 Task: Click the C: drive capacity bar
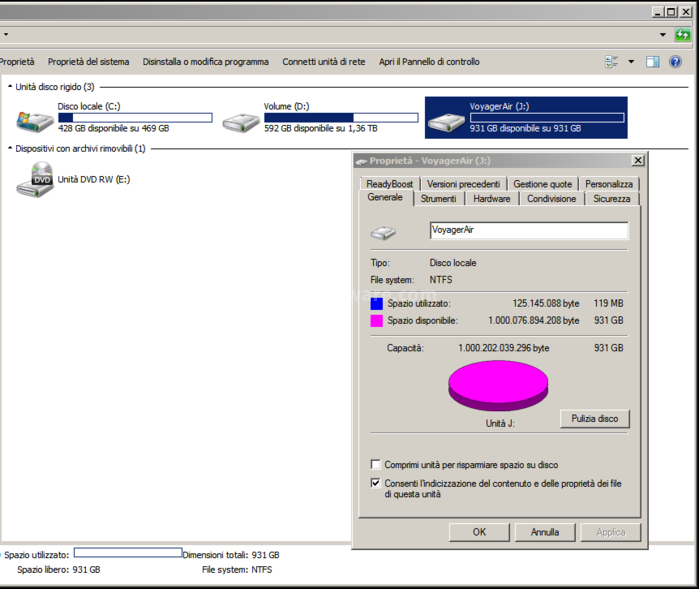point(135,118)
